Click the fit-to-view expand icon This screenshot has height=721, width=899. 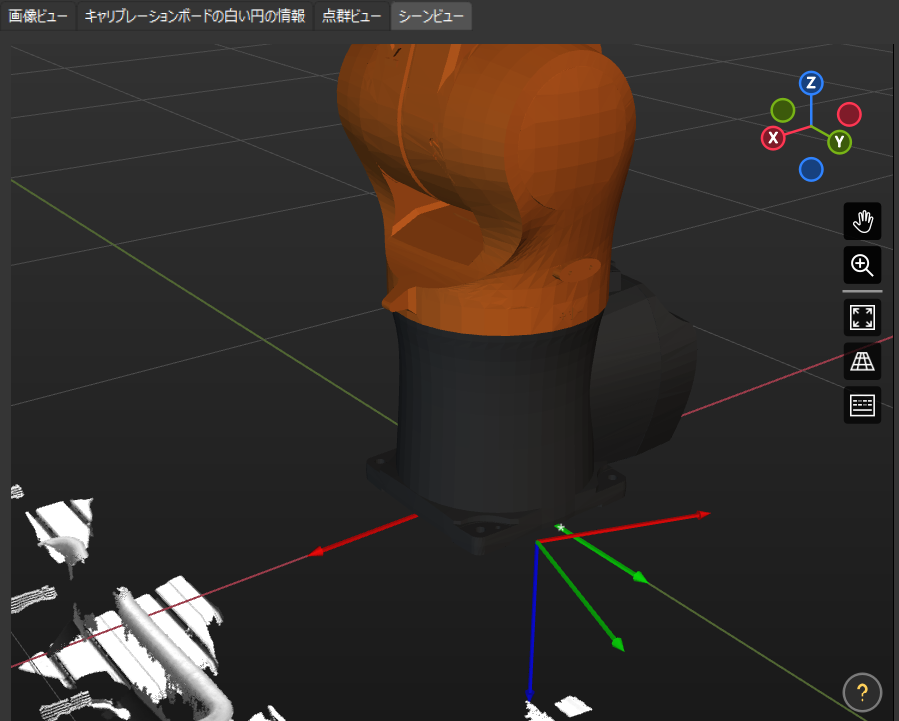862,318
